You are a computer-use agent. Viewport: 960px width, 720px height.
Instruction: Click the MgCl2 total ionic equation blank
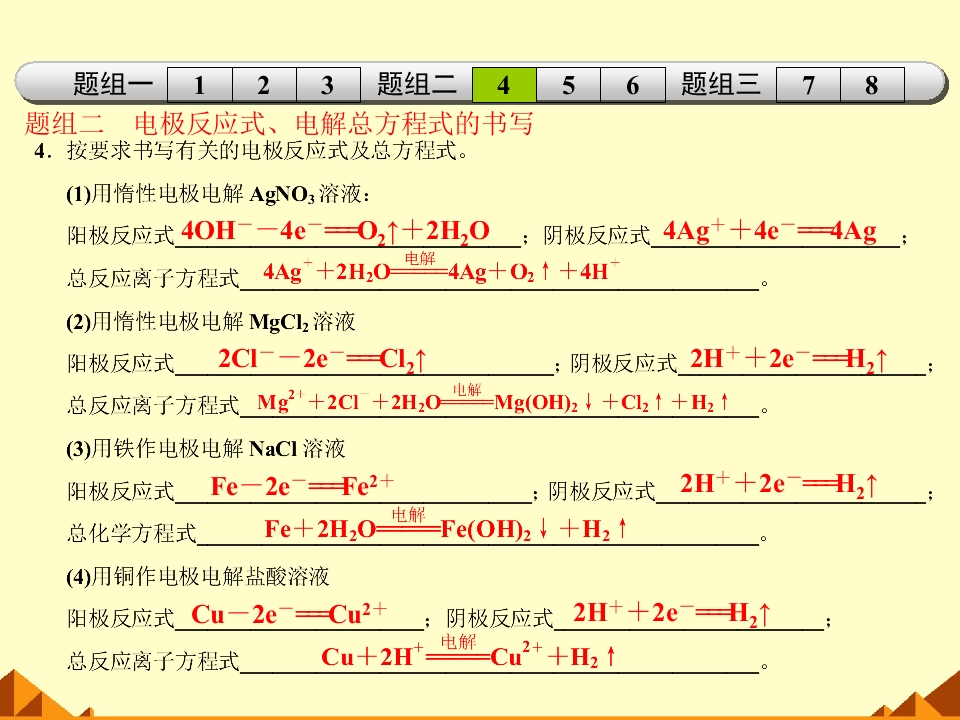(500, 402)
